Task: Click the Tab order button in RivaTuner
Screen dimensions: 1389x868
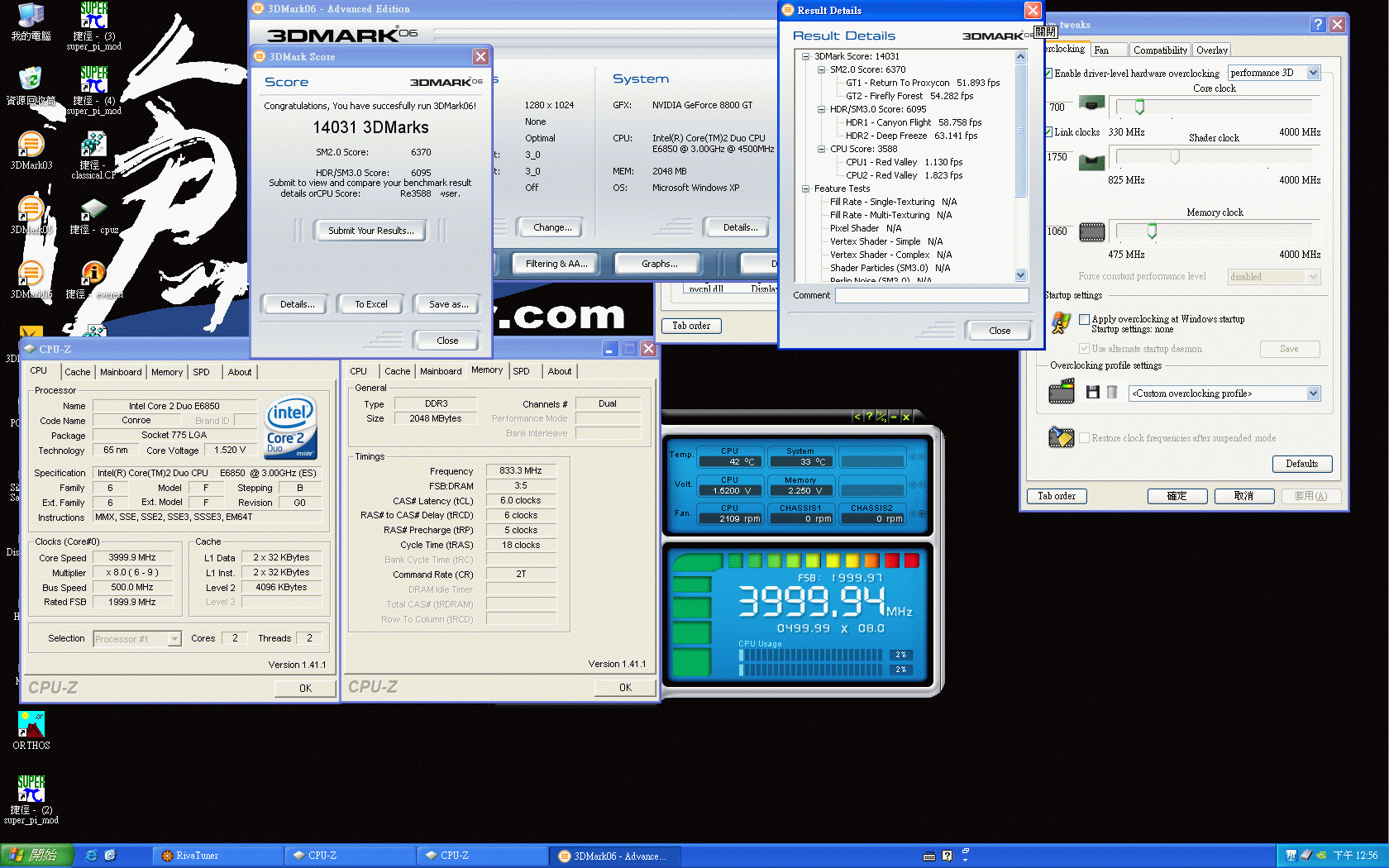Action: click(x=1057, y=496)
